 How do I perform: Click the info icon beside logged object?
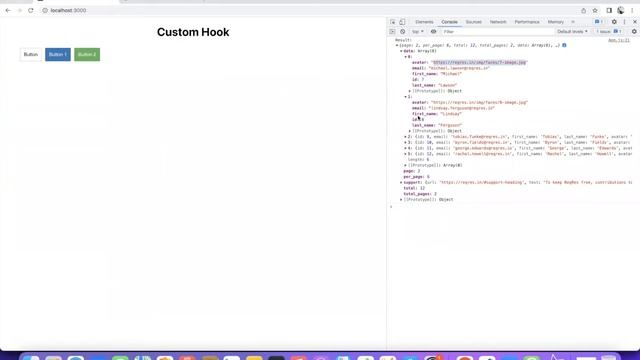click(564, 45)
